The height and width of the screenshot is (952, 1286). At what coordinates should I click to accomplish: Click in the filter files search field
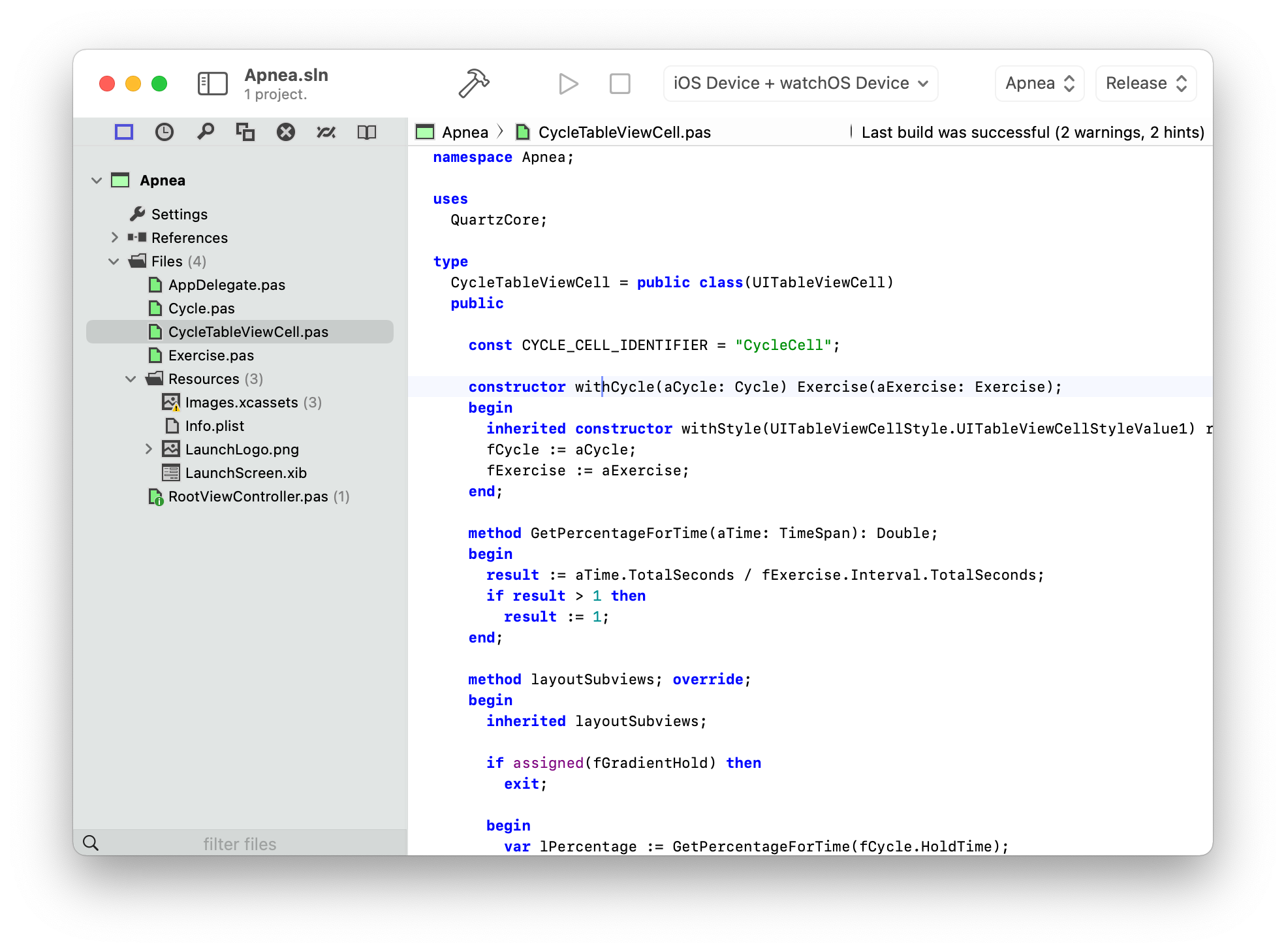[x=240, y=844]
